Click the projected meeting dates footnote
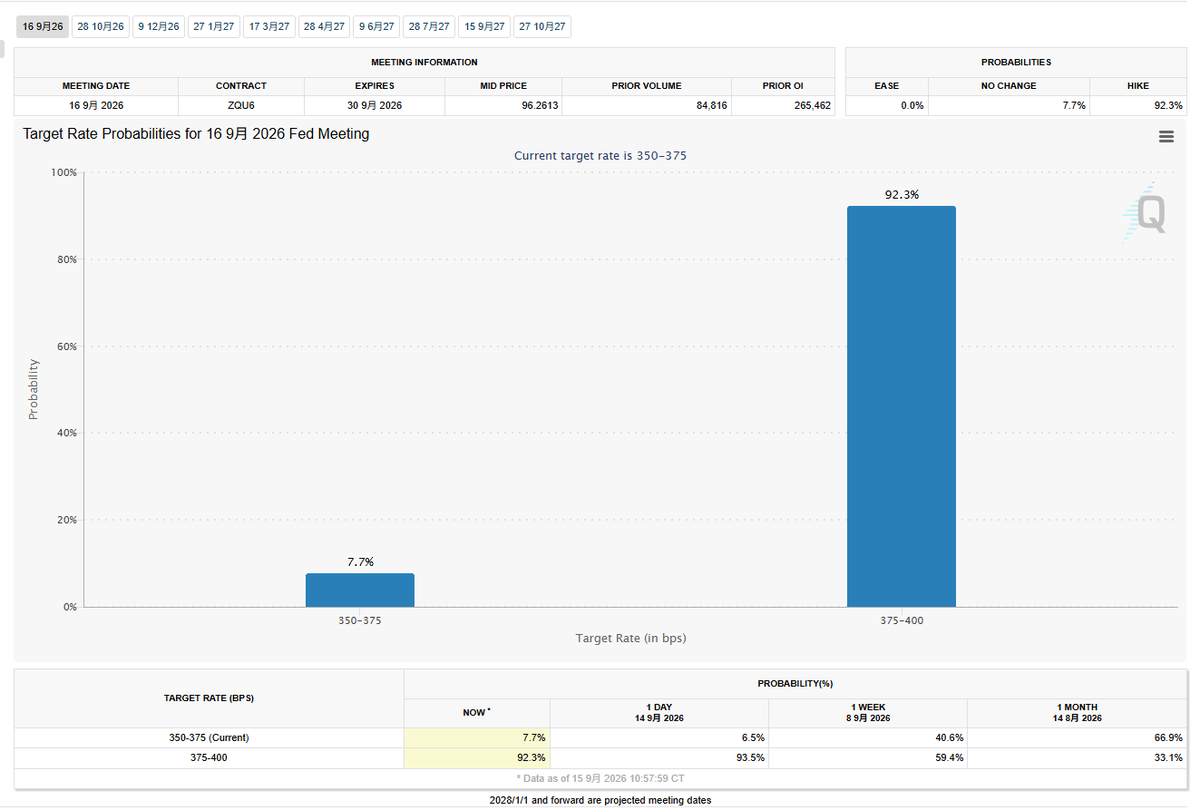 [x=600, y=801]
